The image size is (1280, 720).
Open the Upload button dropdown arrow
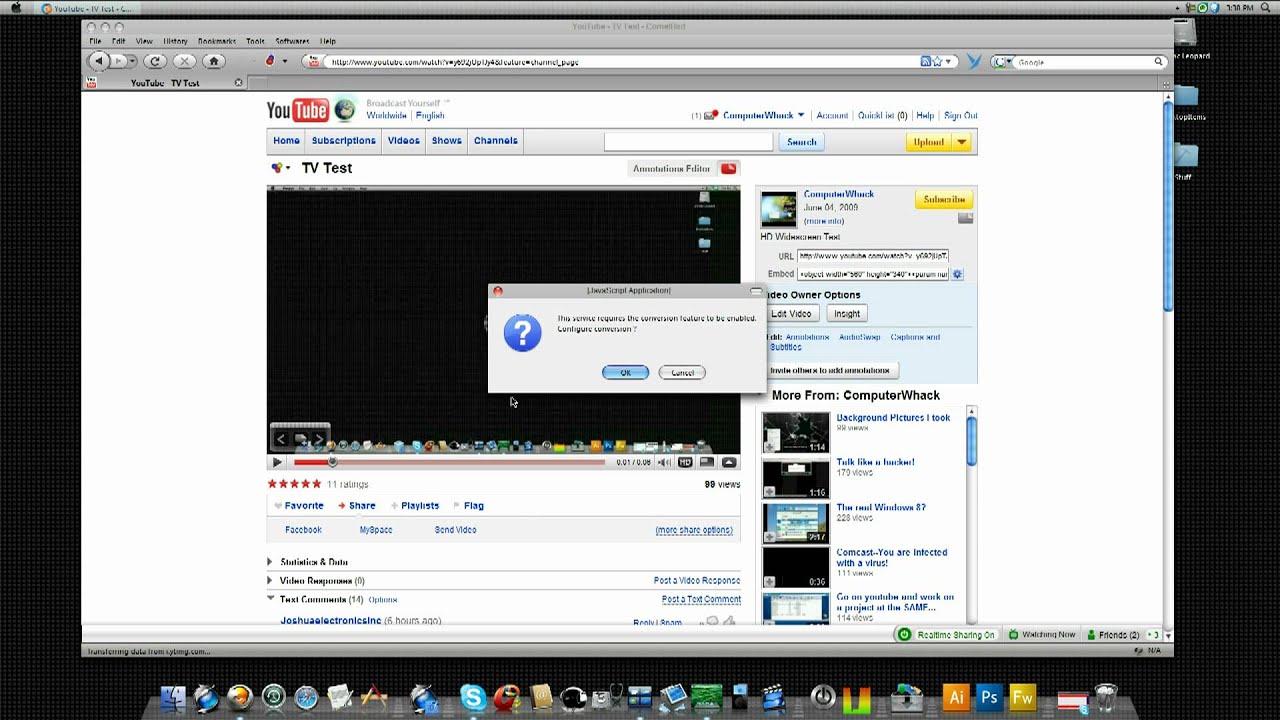pos(962,142)
